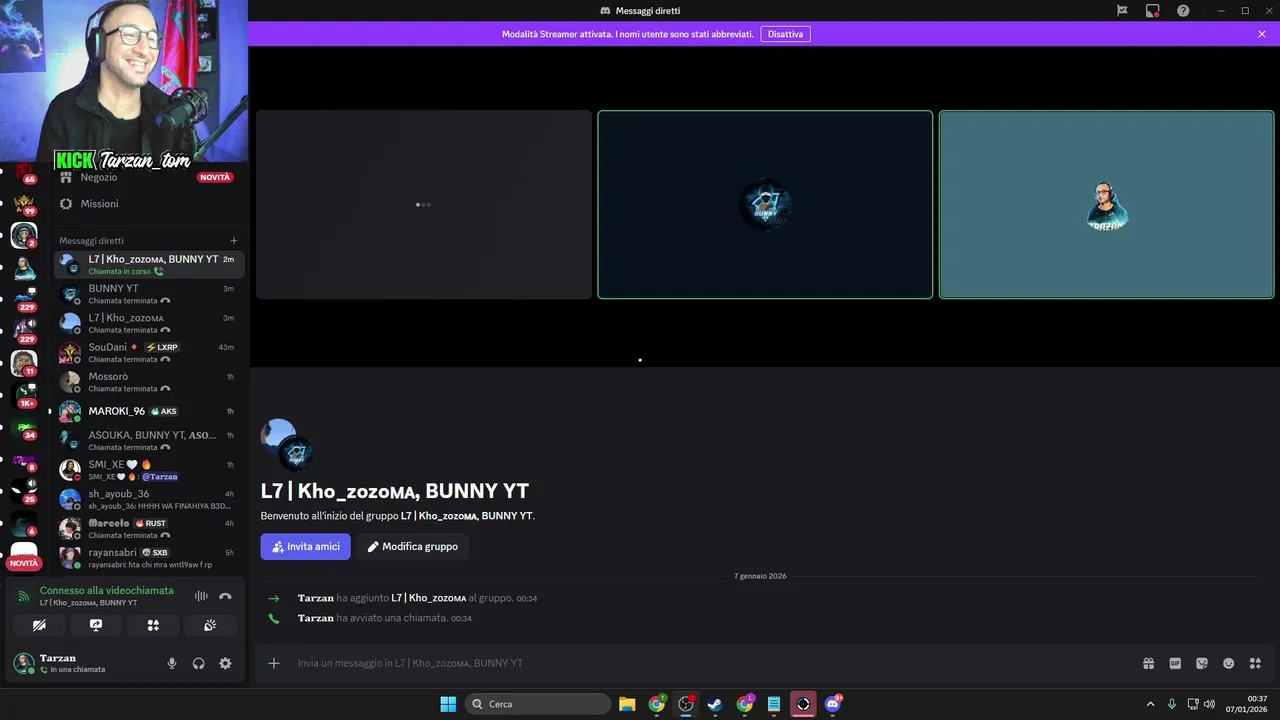1280x720 pixels.
Task: Open the checkmark flag icon in title bar
Action: point(1122,10)
